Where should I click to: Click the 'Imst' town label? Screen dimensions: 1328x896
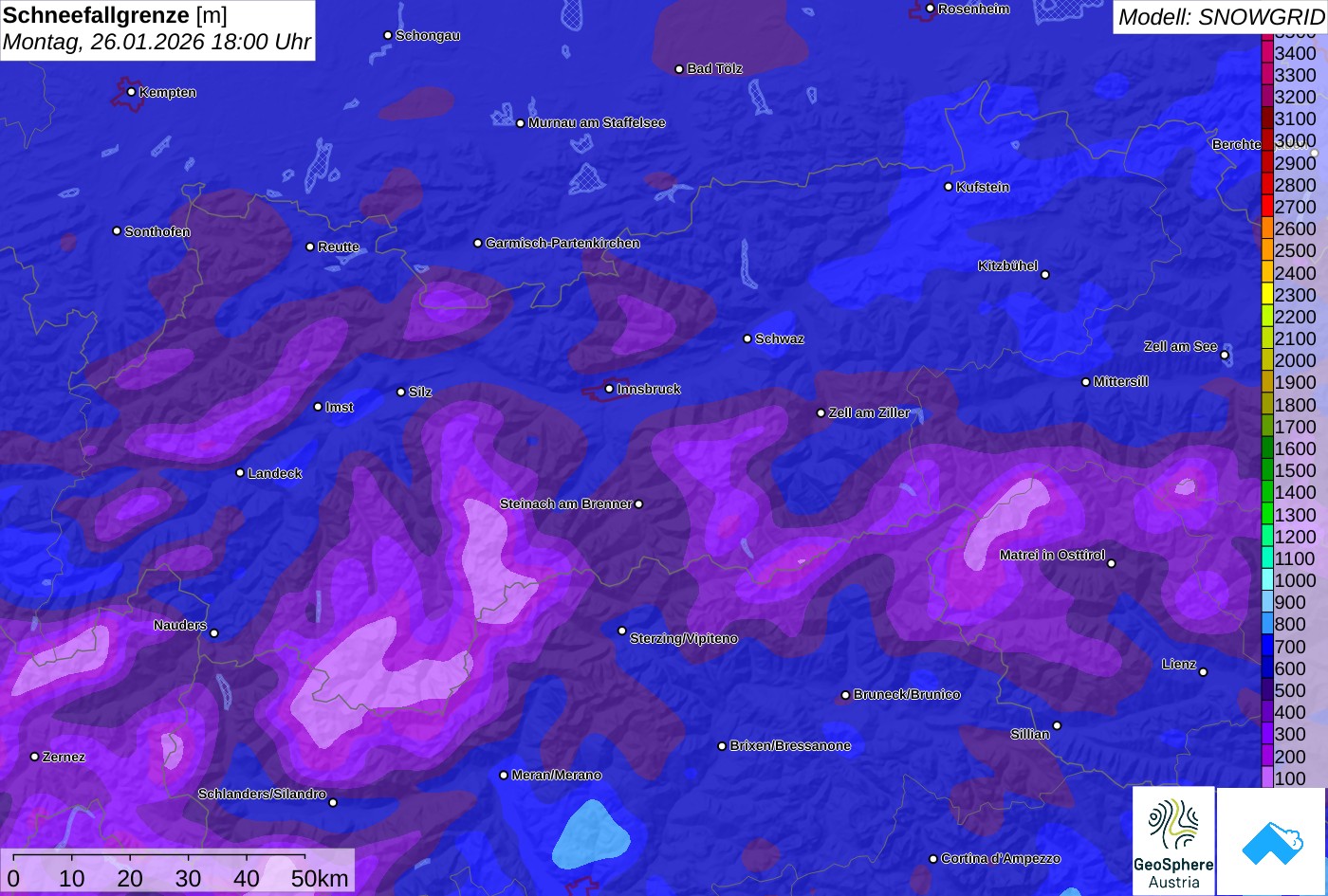pyautogui.click(x=340, y=407)
